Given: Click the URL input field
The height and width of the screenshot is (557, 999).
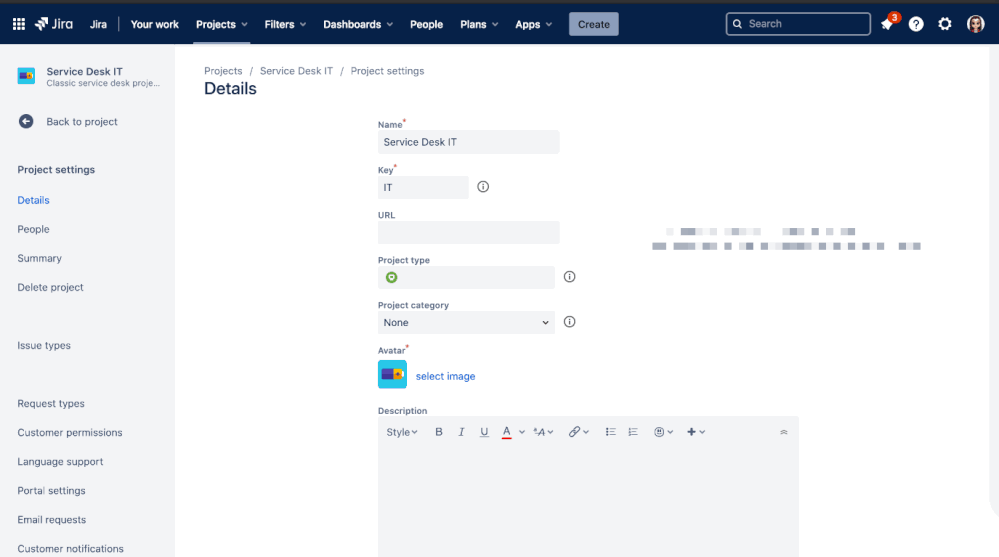Looking at the screenshot, I should pyautogui.click(x=469, y=233).
